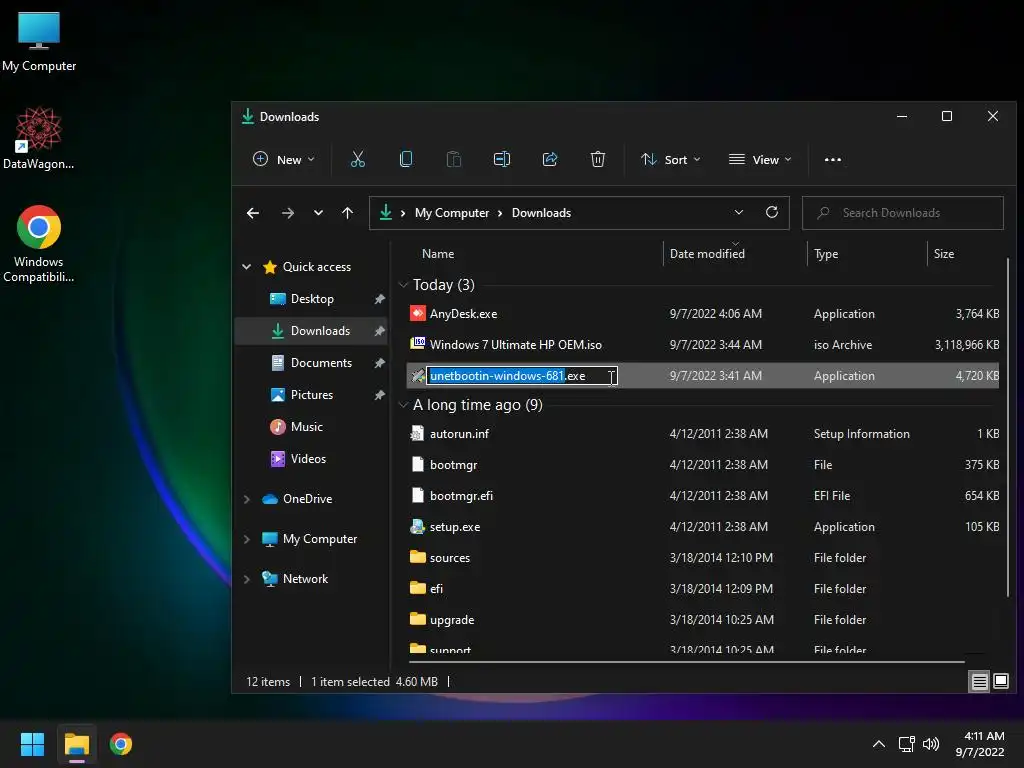Unpin Desktop from Quick access
This screenshot has height=768, width=1024.
tap(379, 299)
